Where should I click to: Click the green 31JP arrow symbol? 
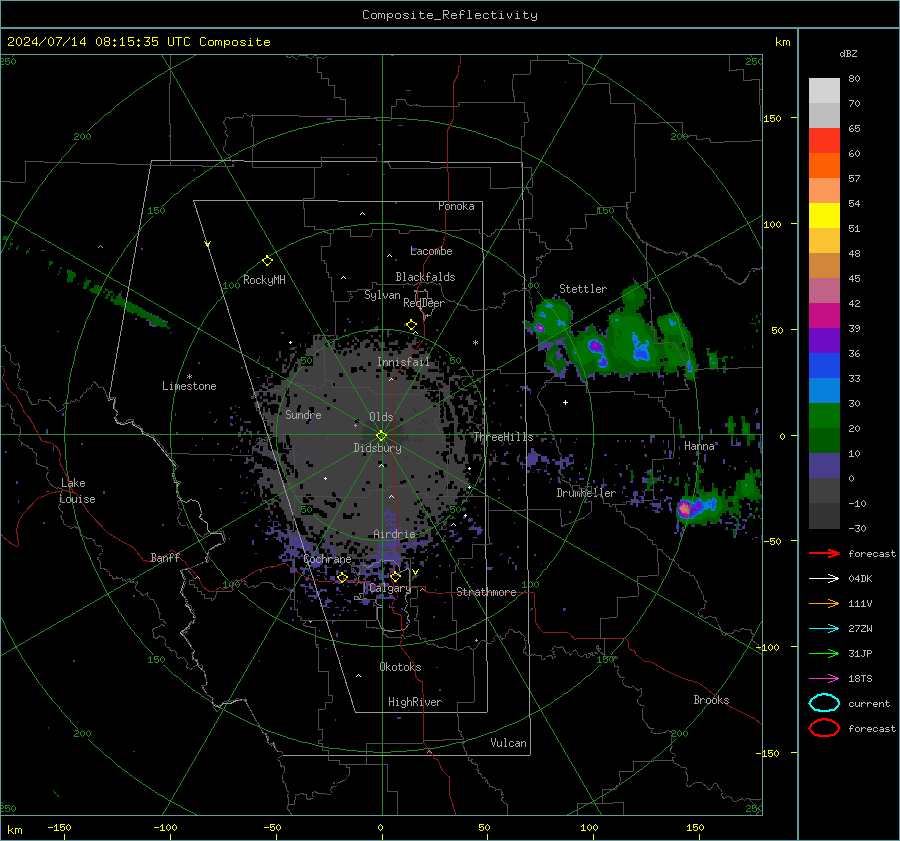tap(824, 653)
